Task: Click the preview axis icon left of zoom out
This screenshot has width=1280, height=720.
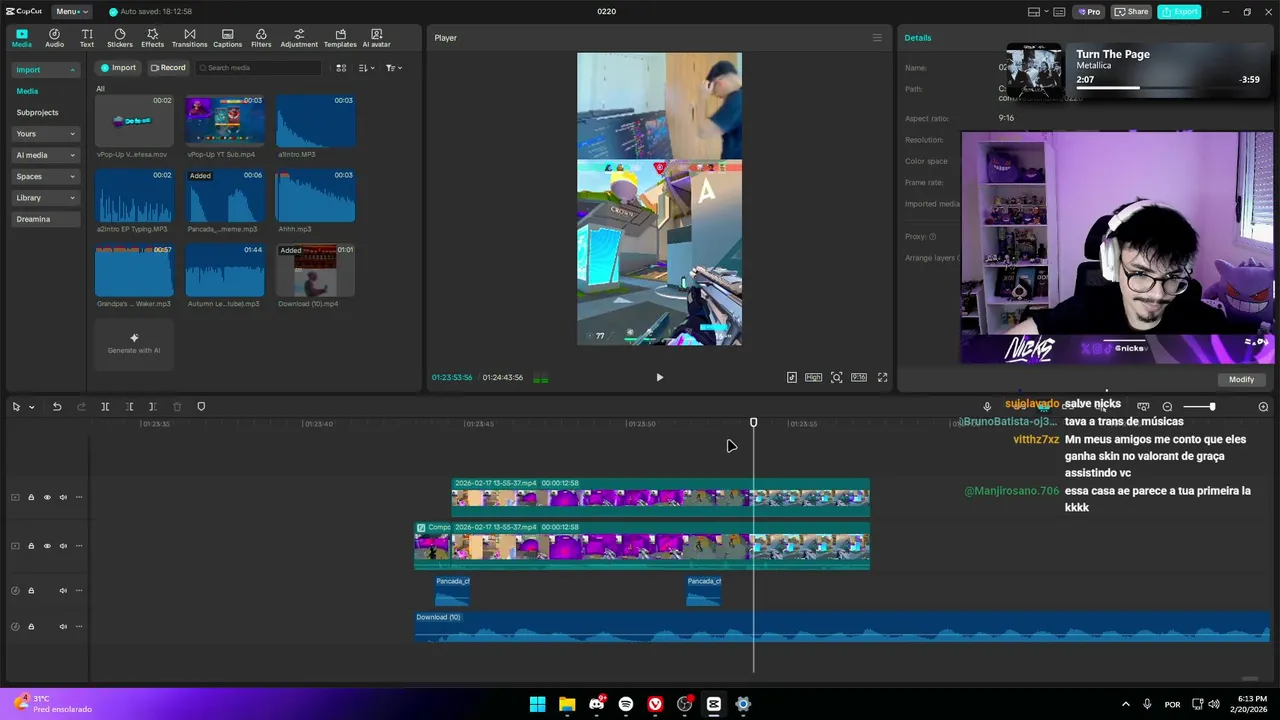Action: click(x=1143, y=407)
